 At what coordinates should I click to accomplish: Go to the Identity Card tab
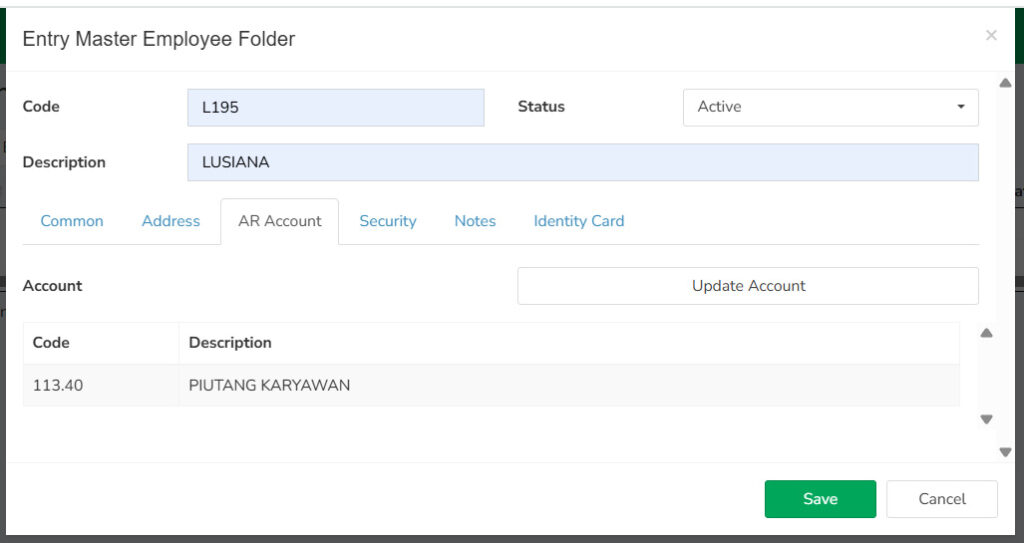tap(579, 221)
